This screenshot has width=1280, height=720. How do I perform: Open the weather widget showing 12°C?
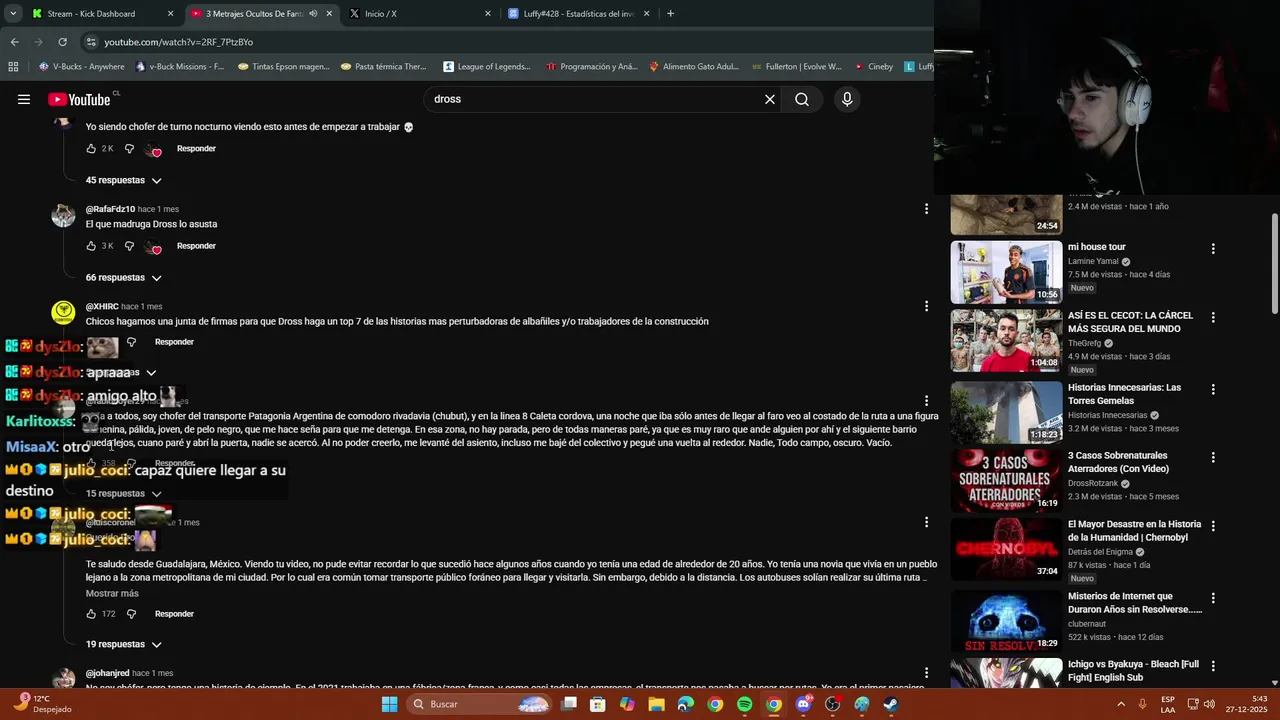tap(45, 704)
